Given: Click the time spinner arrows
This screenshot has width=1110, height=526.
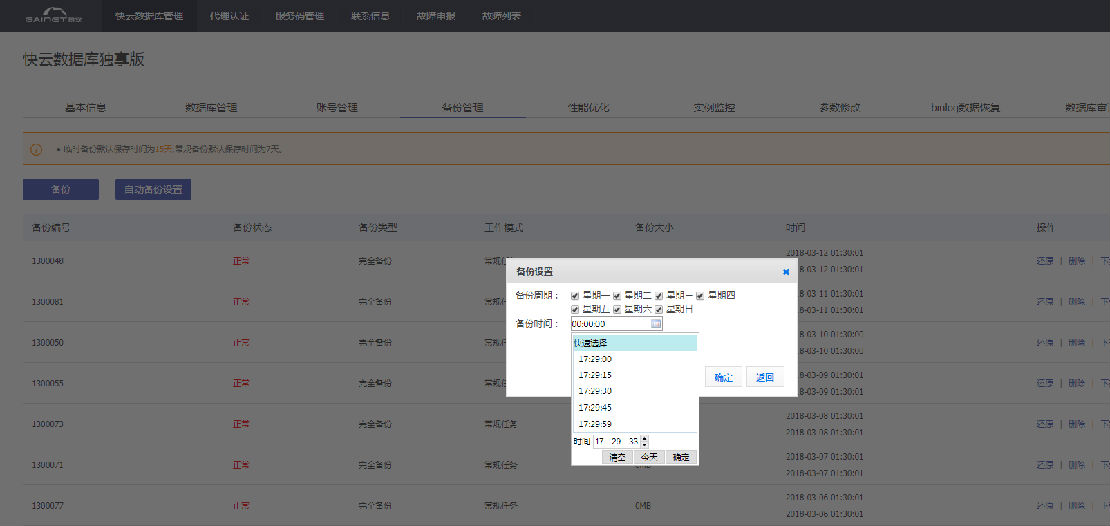Looking at the screenshot, I should (644, 441).
